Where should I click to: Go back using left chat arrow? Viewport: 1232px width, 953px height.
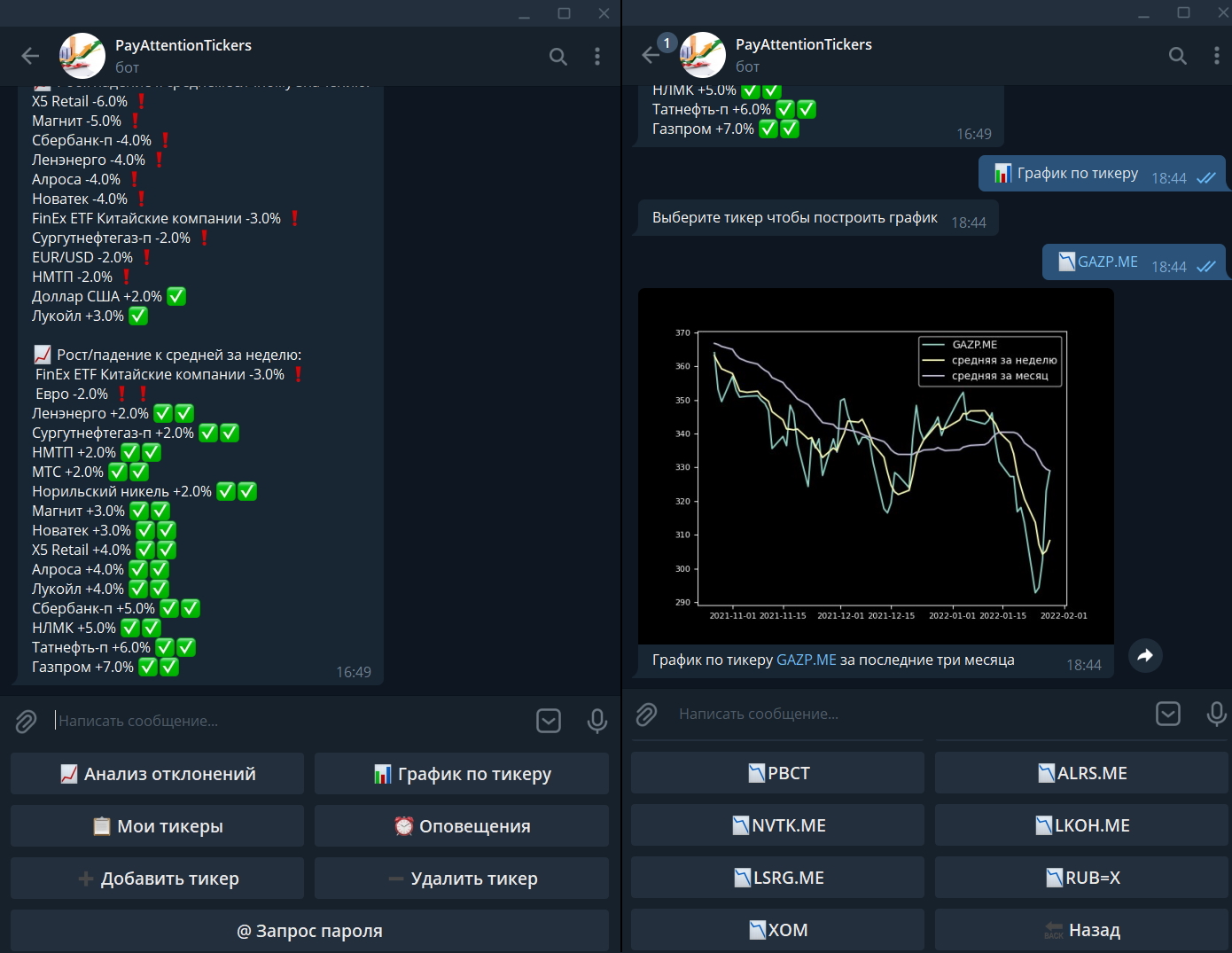pyautogui.click(x=30, y=57)
